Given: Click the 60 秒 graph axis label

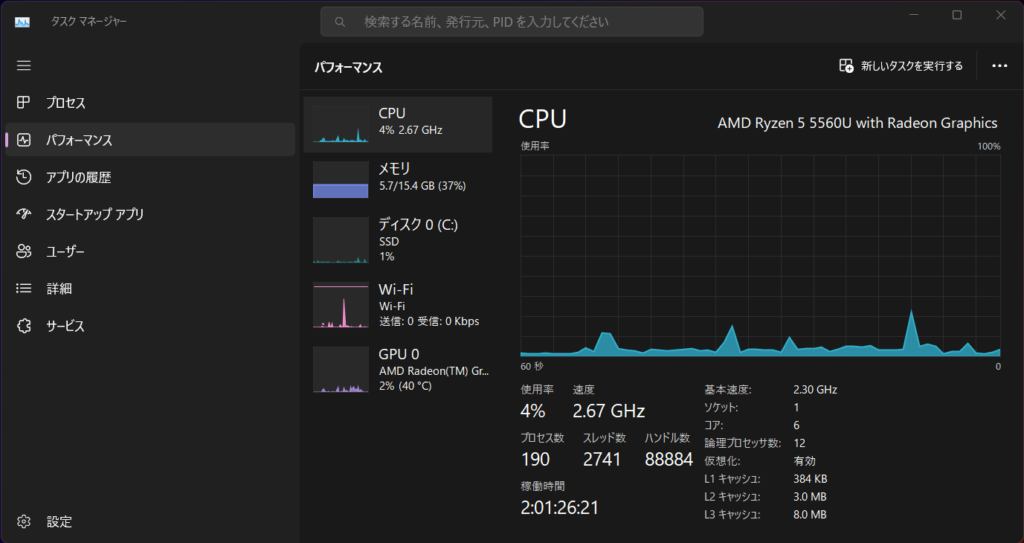Looking at the screenshot, I should point(532,366).
